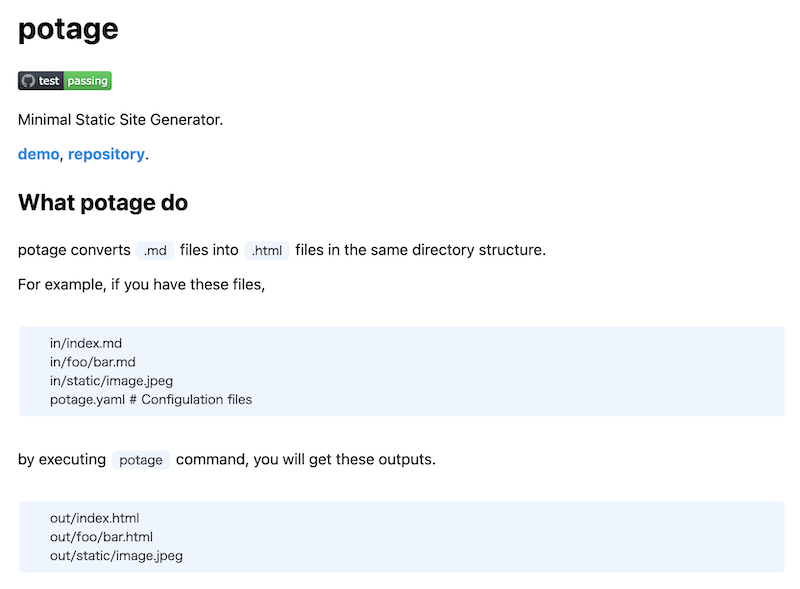Screen dimensions: 800x589
Task: Click the inline ".md" code snippet
Action: pos(155,251)
